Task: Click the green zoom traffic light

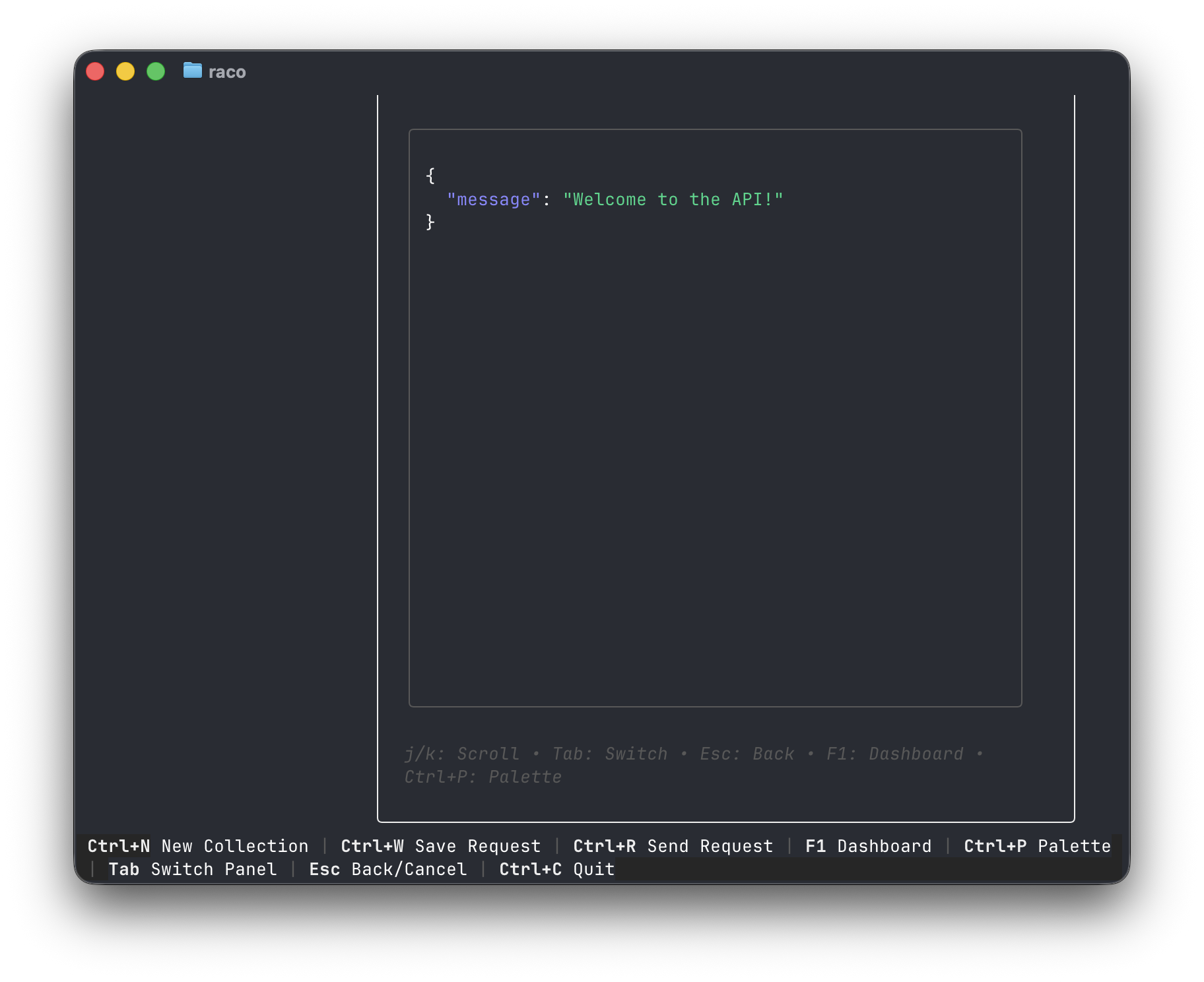Action: (x=156, y=71)
